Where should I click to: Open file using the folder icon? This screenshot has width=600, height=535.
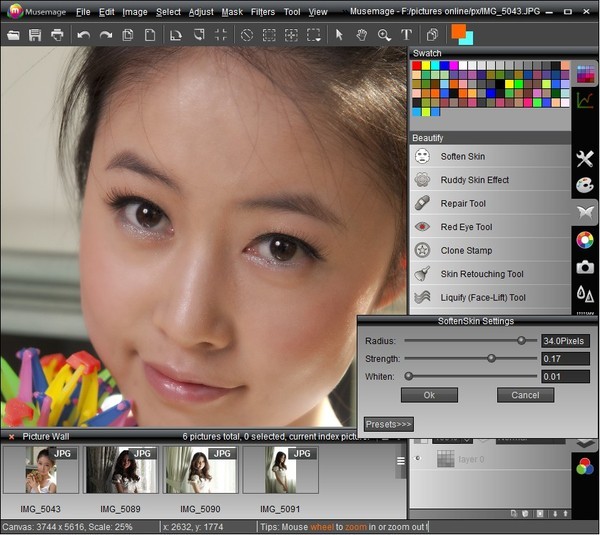pyautogui.click(x=13, y=35)
